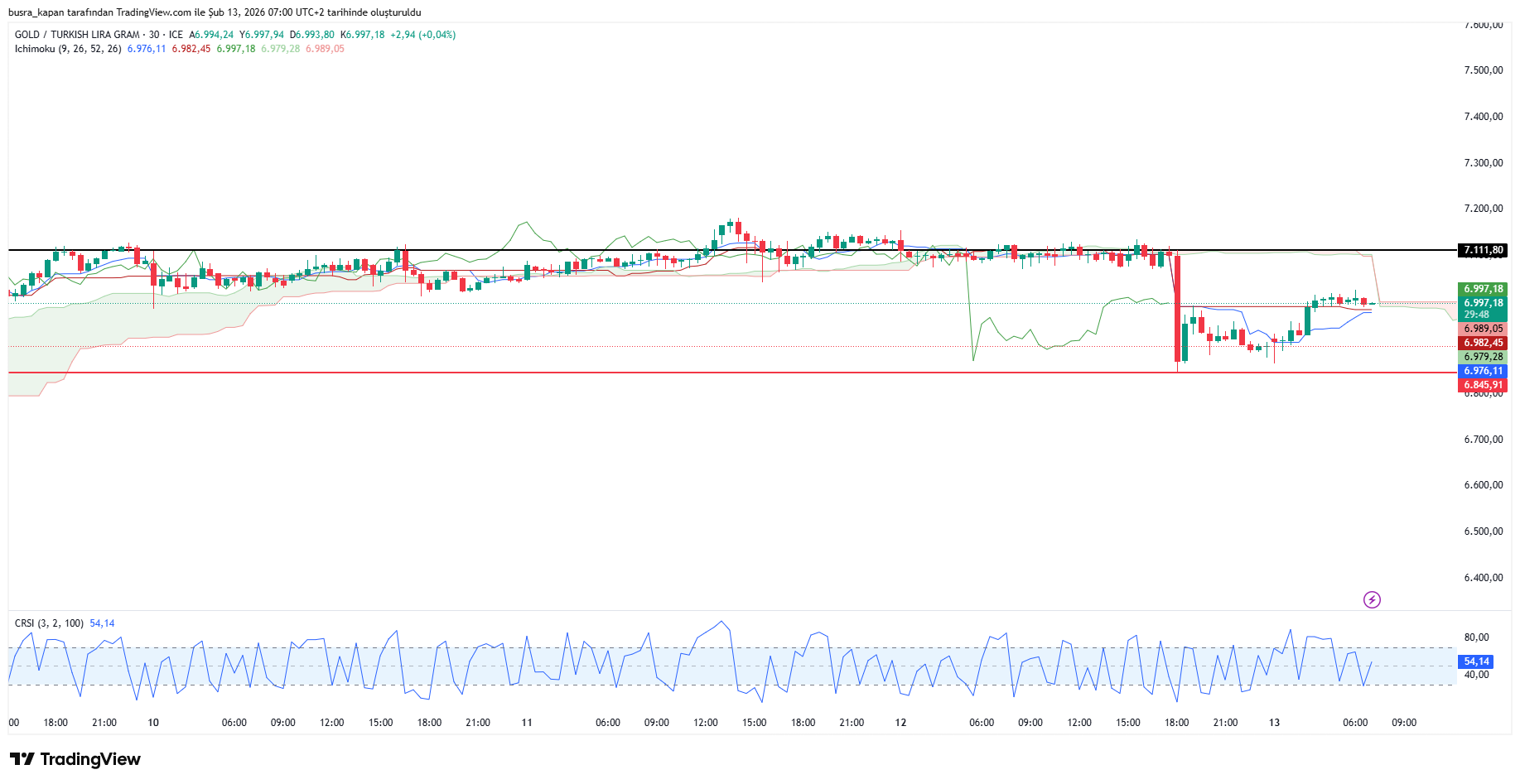Click the 13 date label on time axis

click(1274, 723)
